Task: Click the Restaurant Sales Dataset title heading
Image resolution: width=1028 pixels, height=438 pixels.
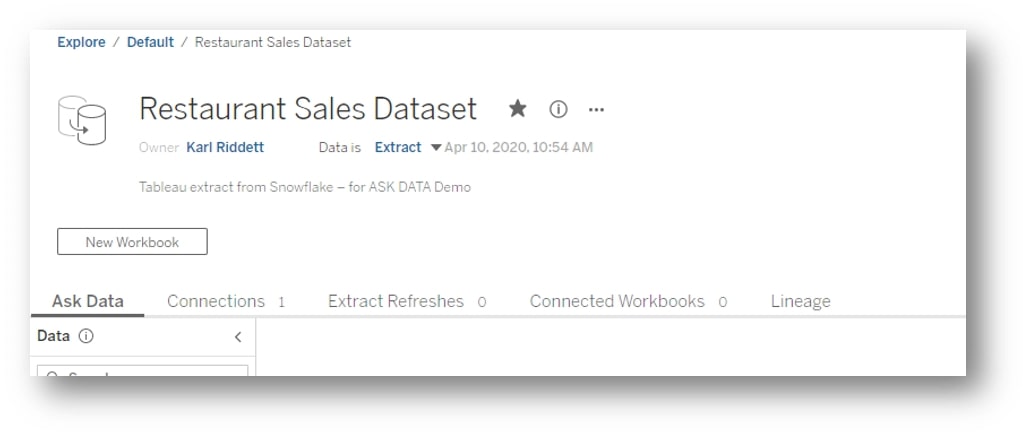Action: [308, 108]
